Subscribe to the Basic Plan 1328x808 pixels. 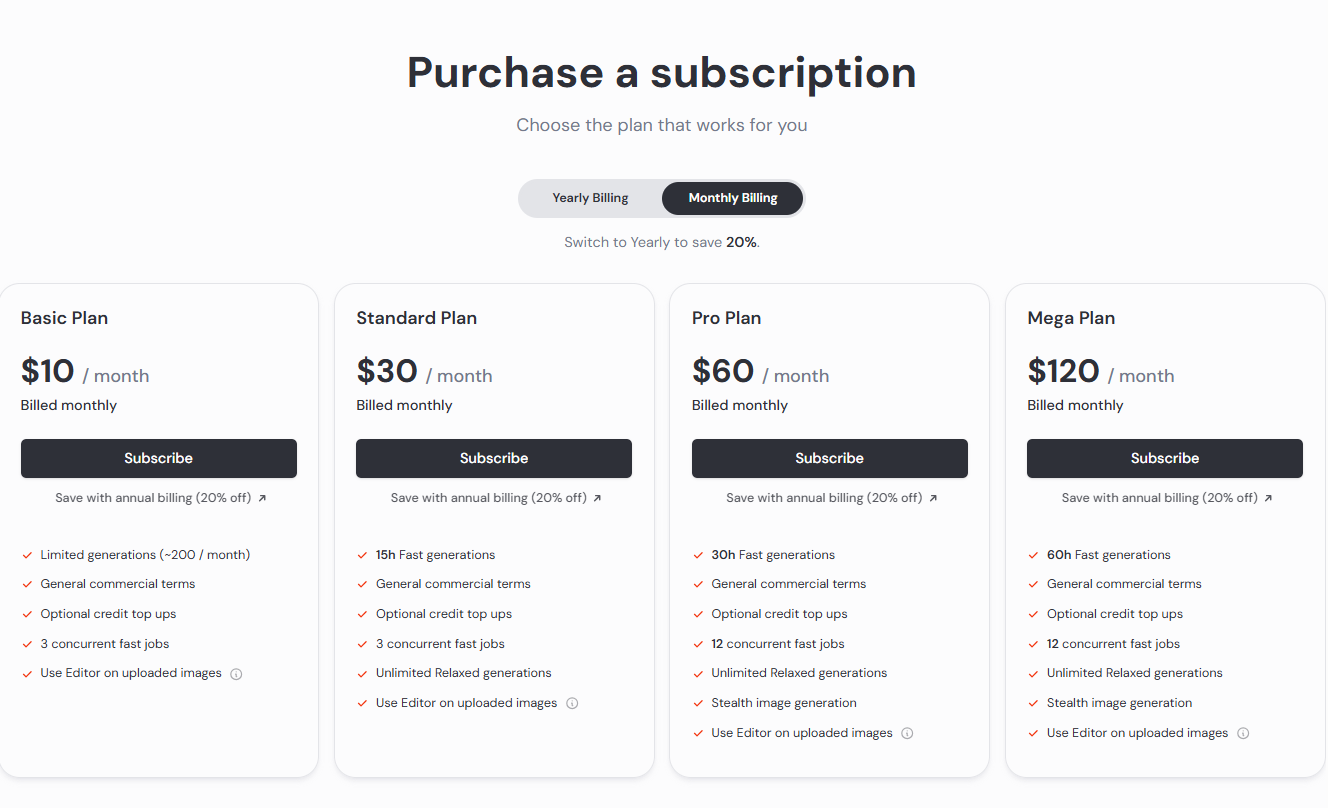pyautogui.click(x=158, y=458)
